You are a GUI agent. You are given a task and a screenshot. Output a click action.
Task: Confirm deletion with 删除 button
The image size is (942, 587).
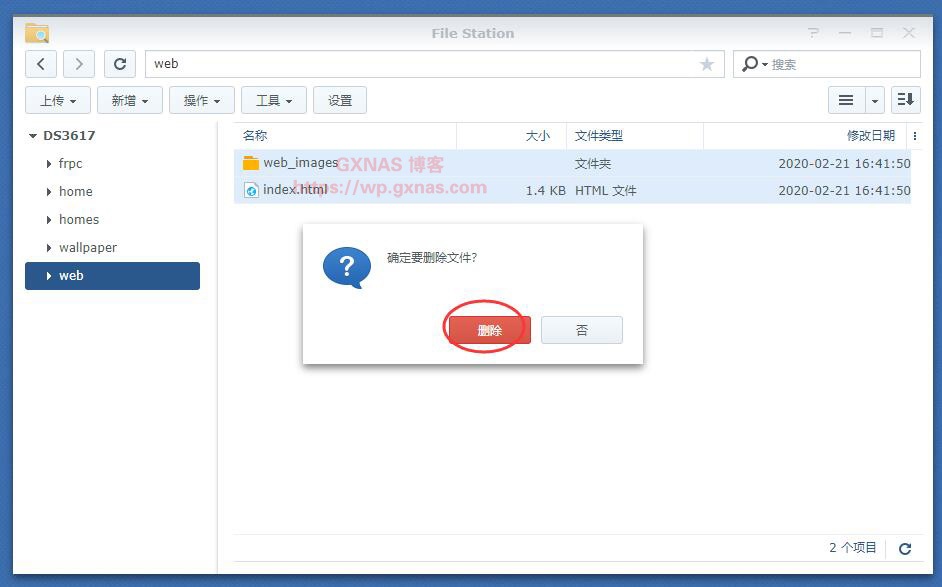[490, 330]
